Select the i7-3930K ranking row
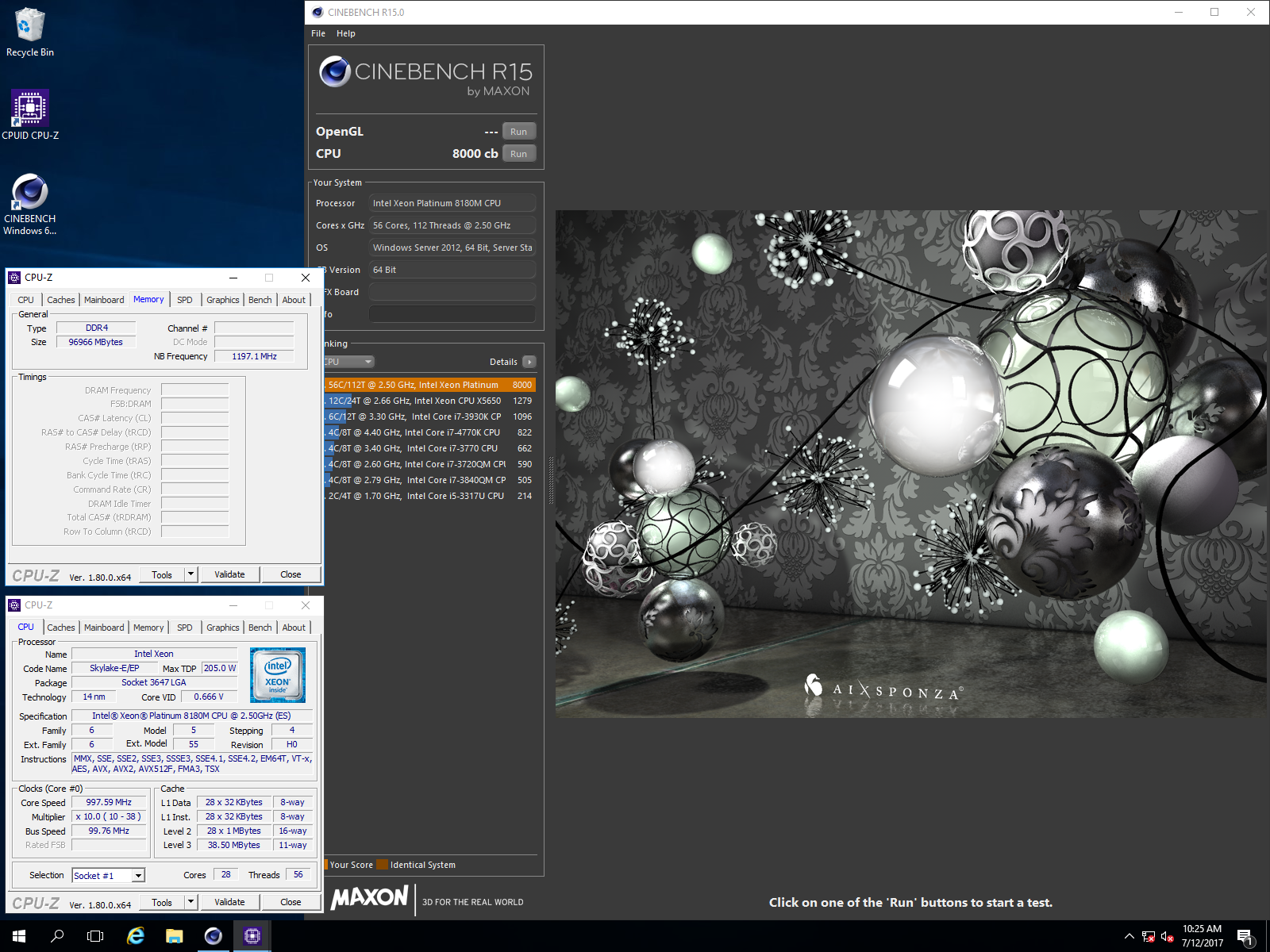 pos(429,416)
